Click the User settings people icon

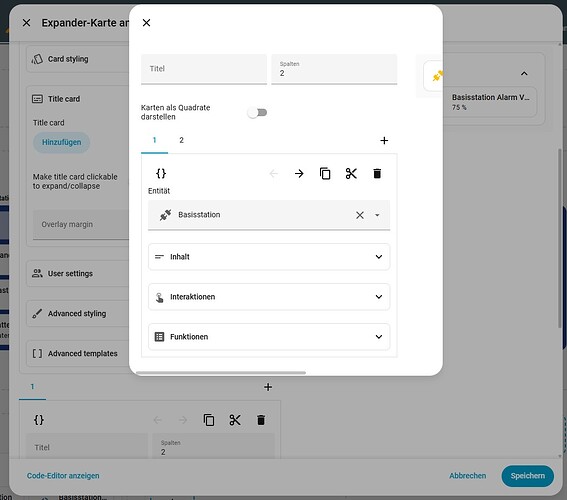[x=37, y=273]
